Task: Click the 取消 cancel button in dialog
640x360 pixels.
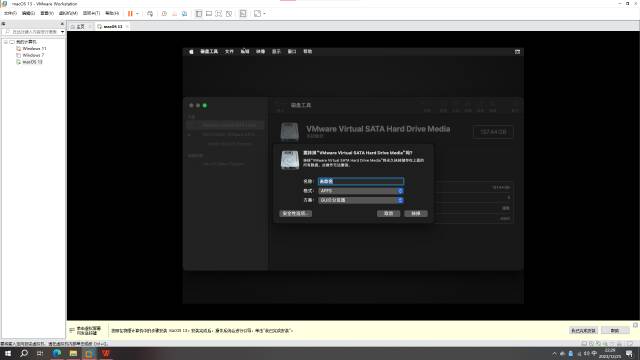Action: click(x=388, y=213)
